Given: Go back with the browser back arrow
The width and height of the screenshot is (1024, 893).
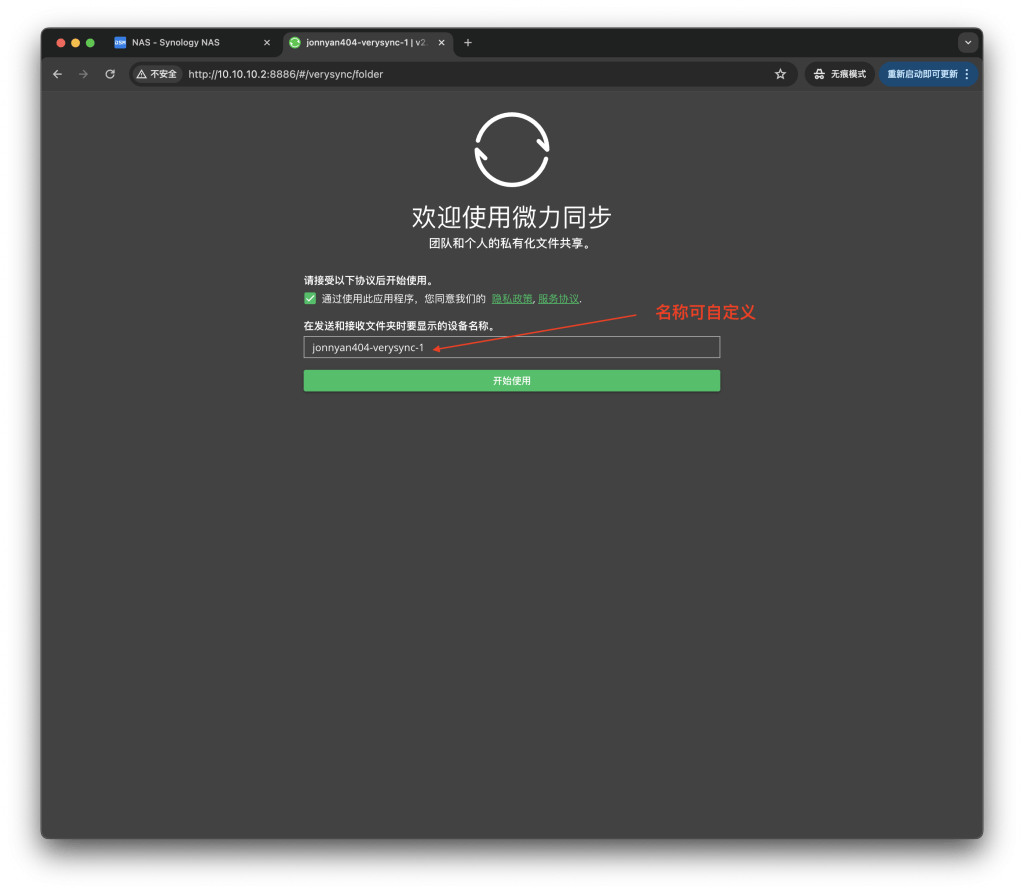Looking at the screenshot, I should tap(57, 74).
